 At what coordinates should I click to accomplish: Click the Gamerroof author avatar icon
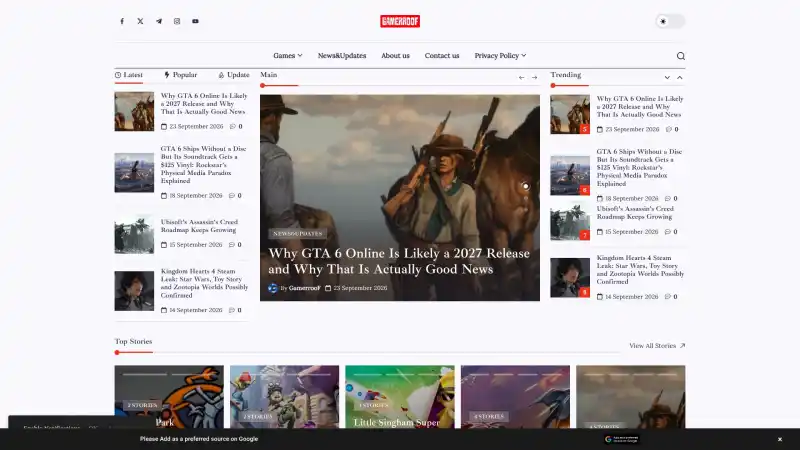tap(273, 288)
